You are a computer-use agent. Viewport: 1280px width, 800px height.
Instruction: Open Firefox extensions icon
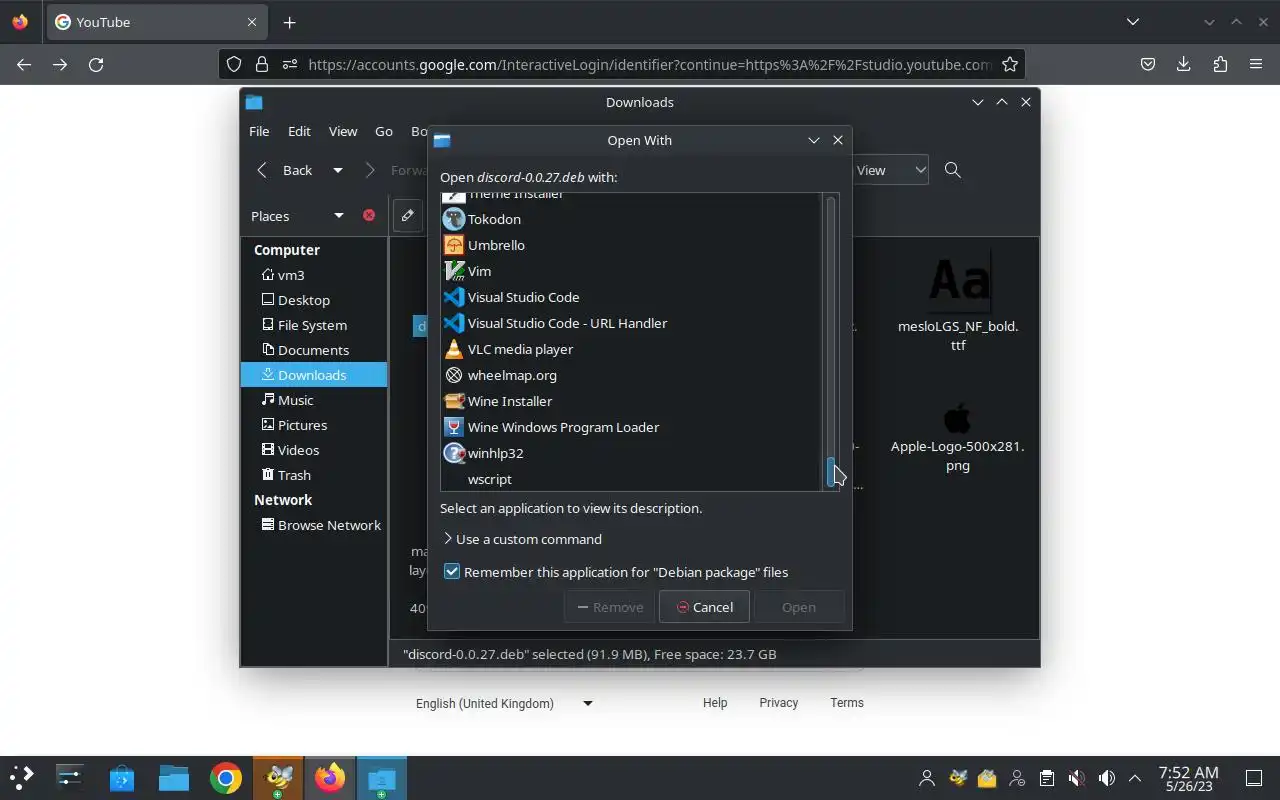tap(1220, 64)
